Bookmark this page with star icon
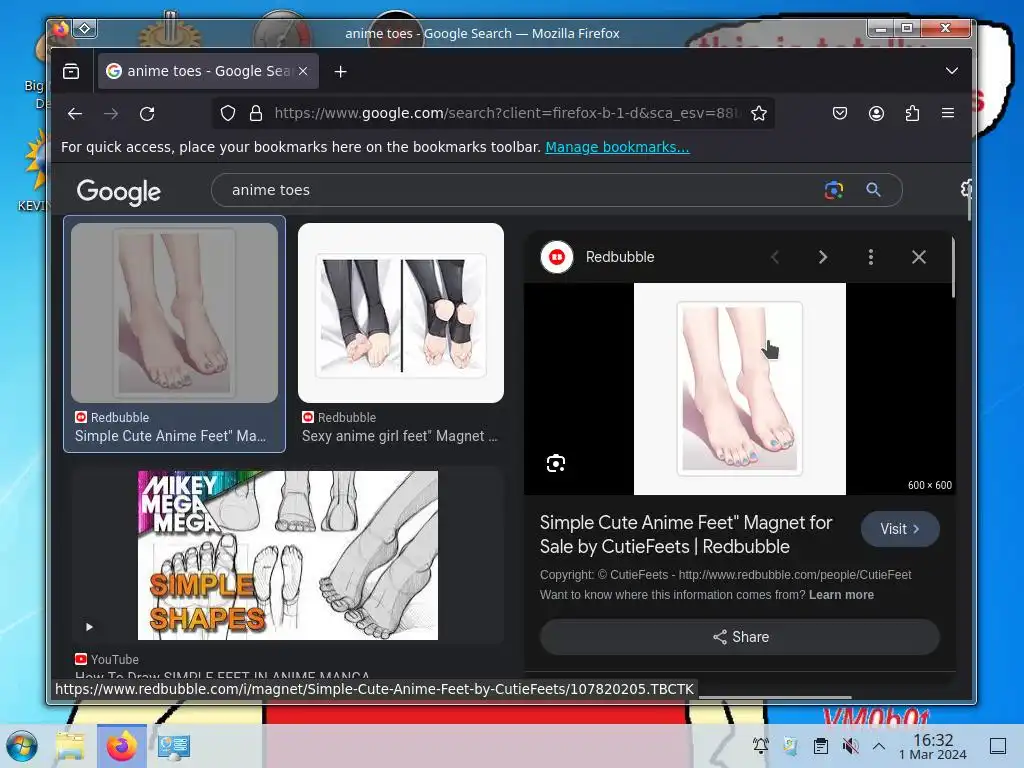The image size is (1024, 768). point(759,114)
